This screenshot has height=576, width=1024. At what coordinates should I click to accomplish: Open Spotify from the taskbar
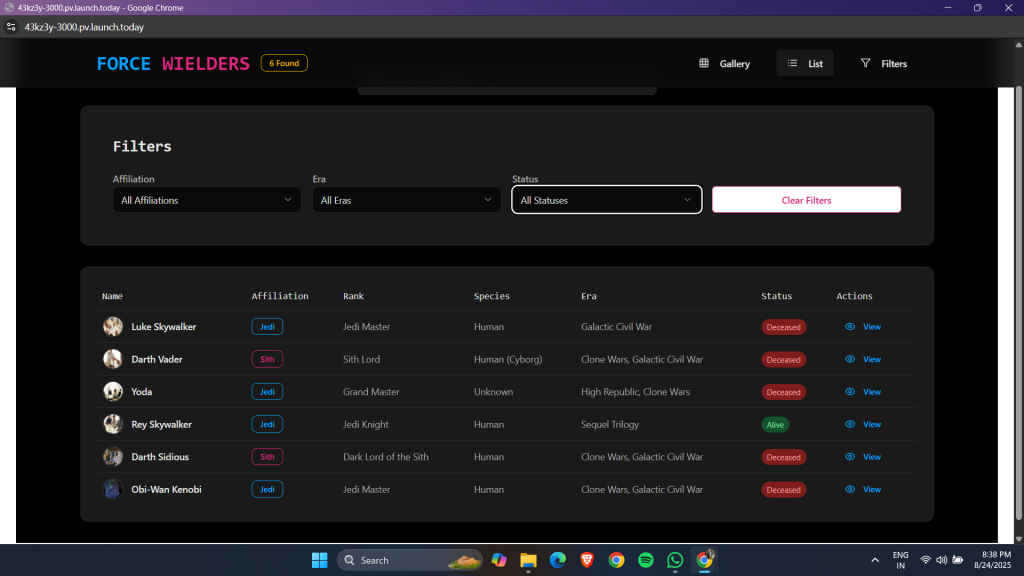pos(646,560)
